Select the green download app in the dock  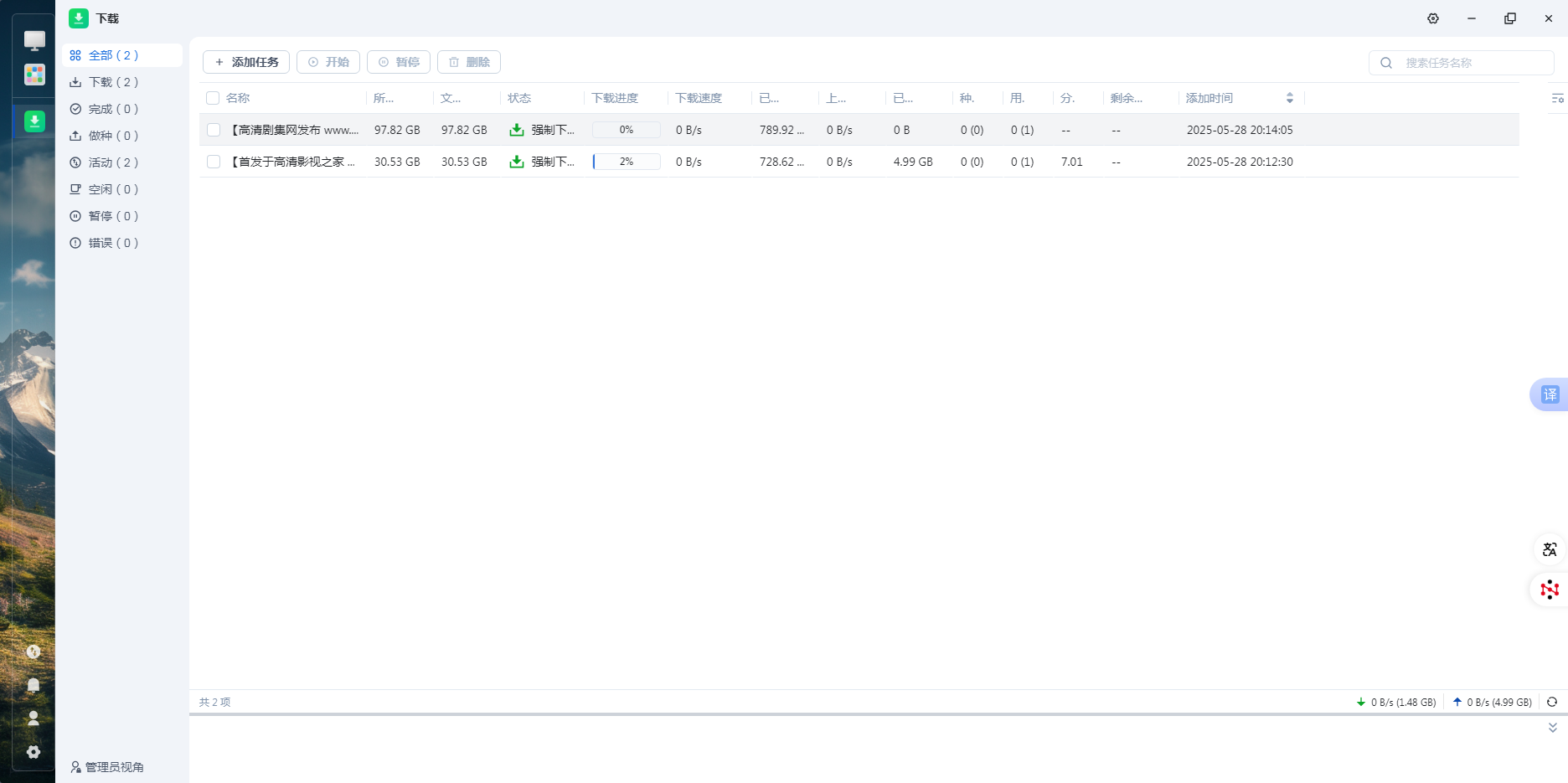click(x=34, y=121)
